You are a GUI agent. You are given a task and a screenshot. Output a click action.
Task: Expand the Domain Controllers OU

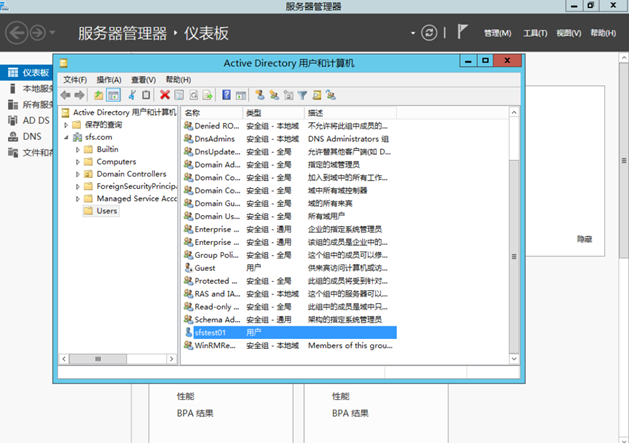(x=78, y=174)
